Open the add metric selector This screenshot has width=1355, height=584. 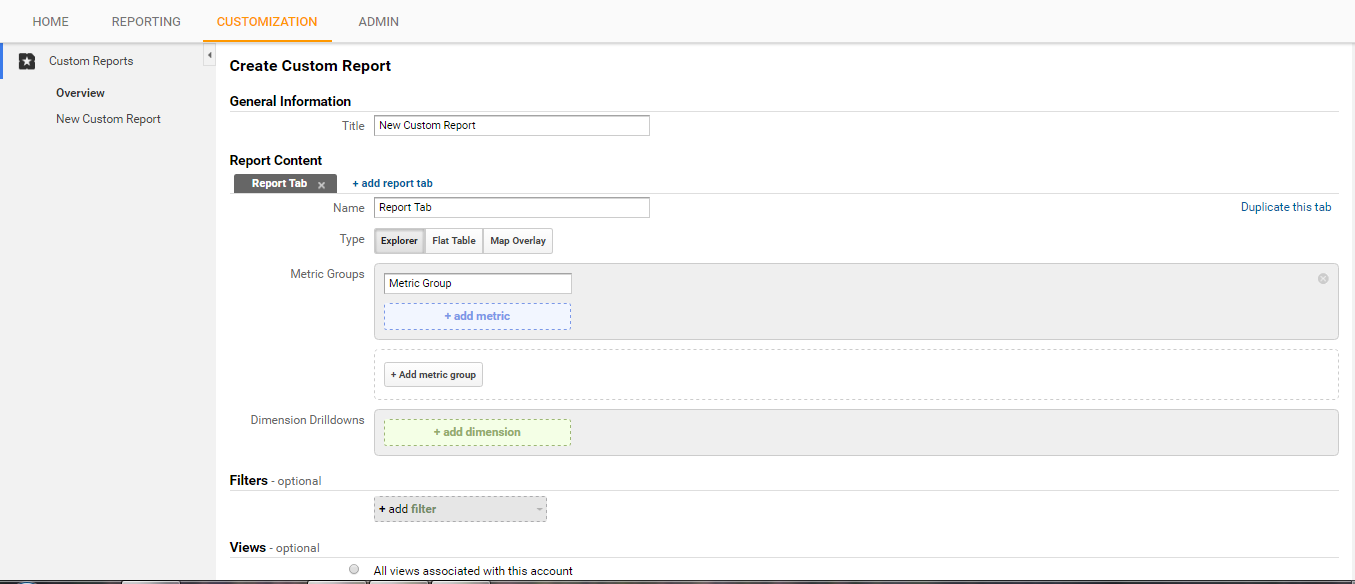[x=477, y=316]
